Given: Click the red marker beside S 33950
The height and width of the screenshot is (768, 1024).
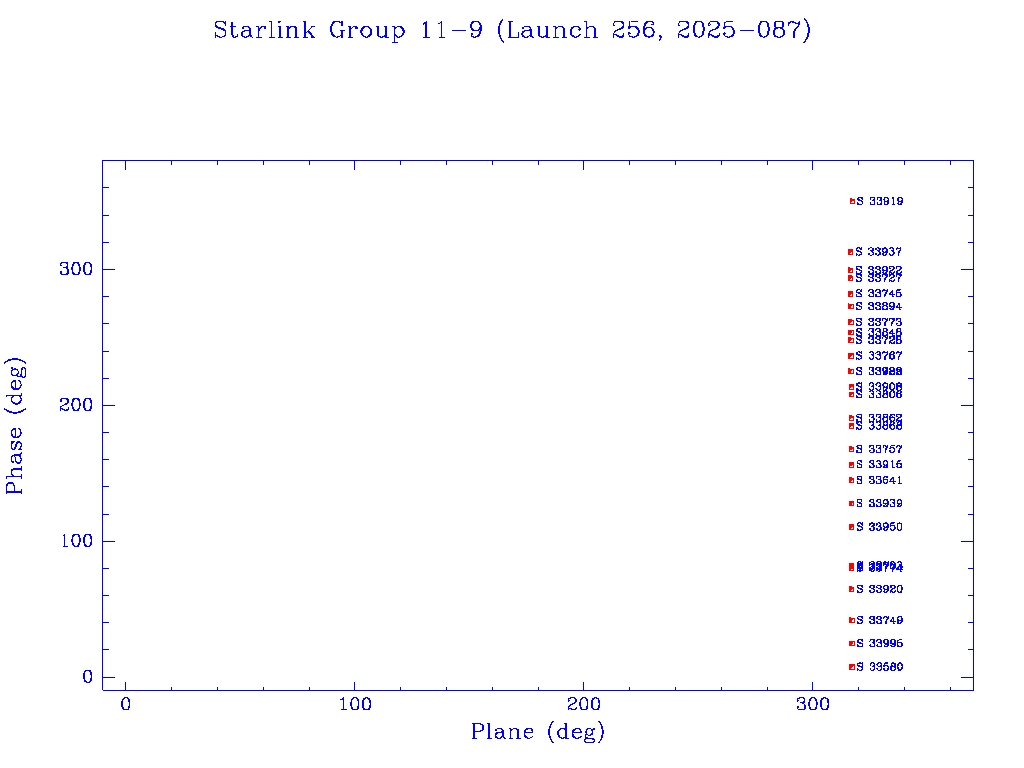Looking at the screenshot, I should (x=851, y=527).
